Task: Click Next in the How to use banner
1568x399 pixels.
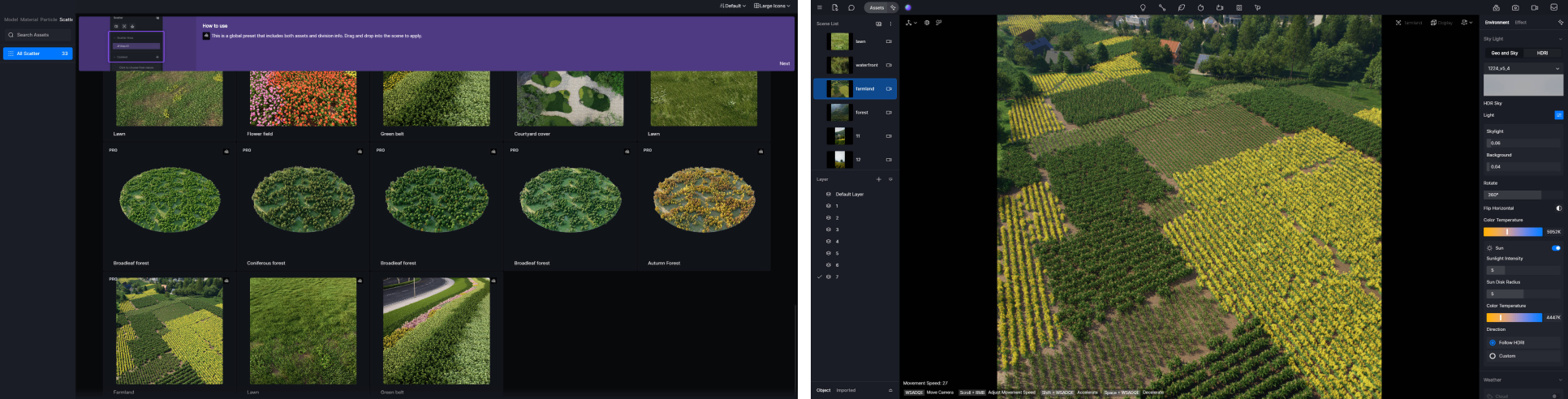Action: pyautogui.click(x=784, y=63)
